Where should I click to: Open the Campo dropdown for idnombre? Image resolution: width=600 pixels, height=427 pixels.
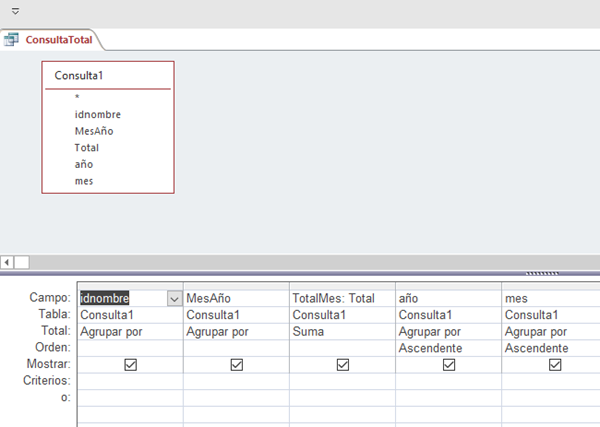point(175,298)
